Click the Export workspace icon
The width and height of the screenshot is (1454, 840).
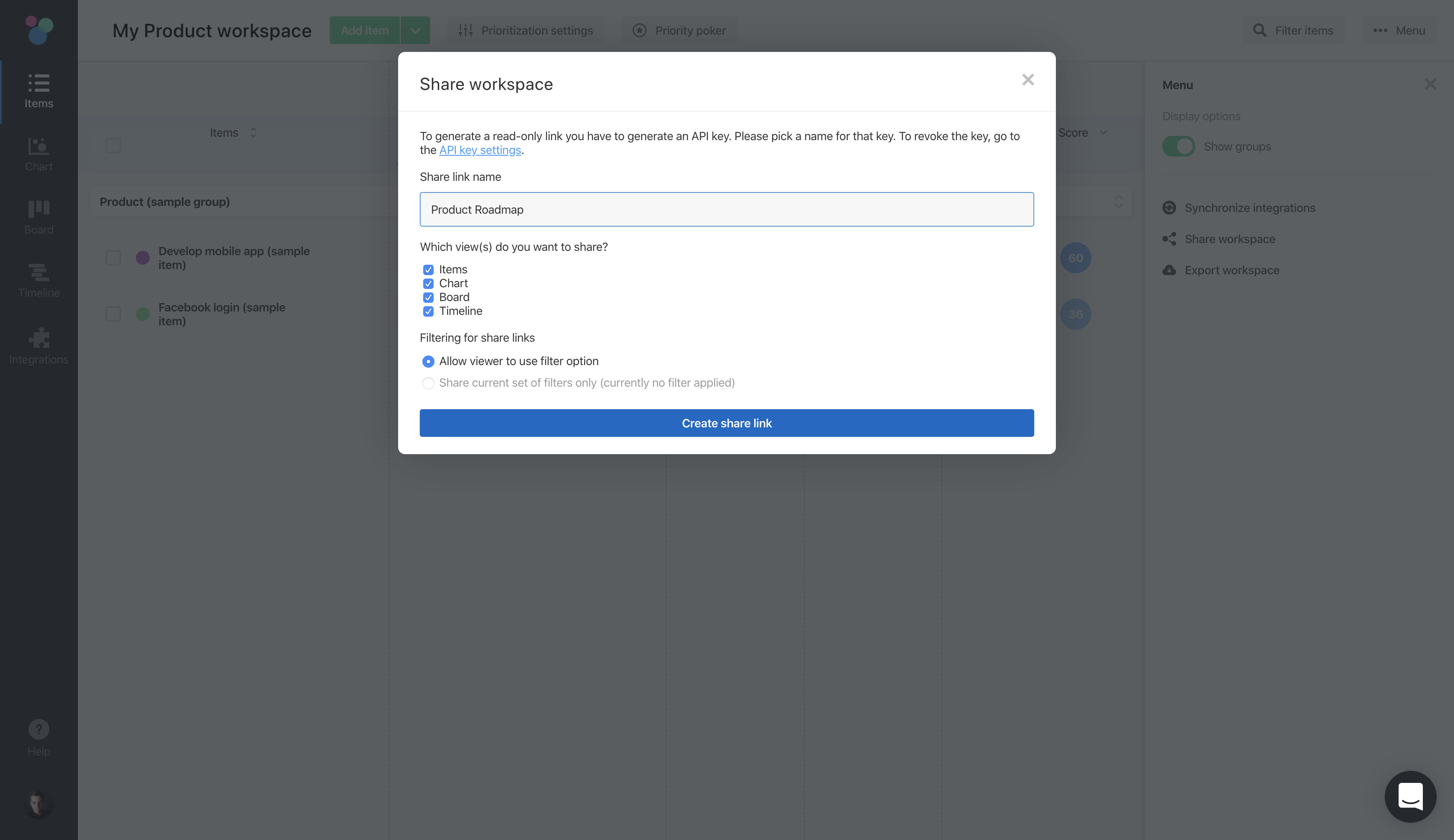pyautogui.click(x=1170, y=269)
